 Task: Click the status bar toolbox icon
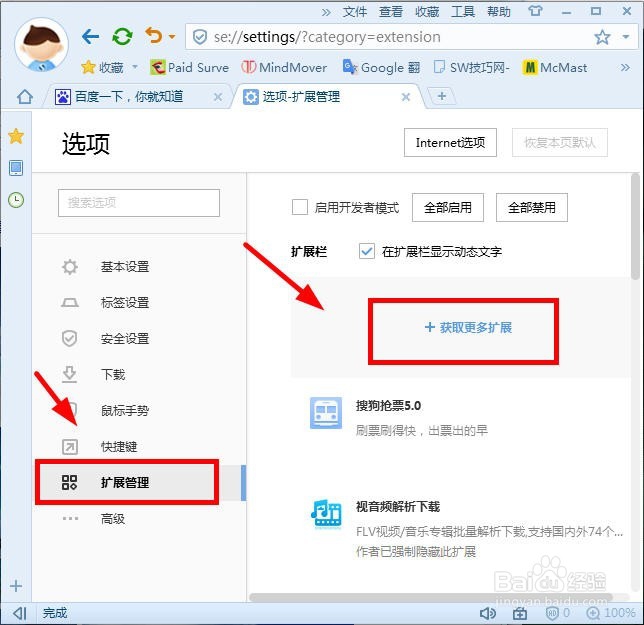[x=520, y=614]
